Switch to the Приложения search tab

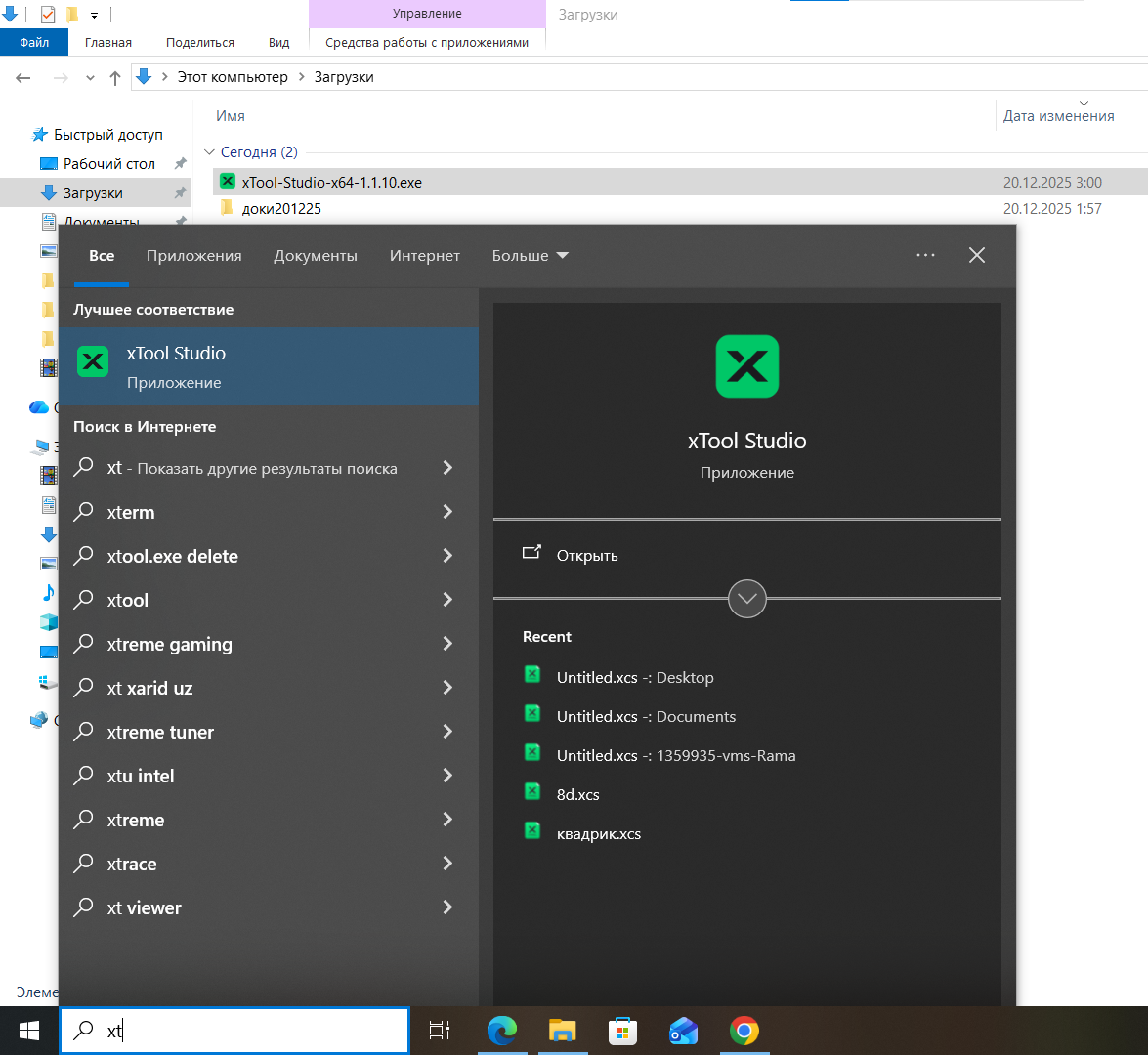click(x=194, y=256)
